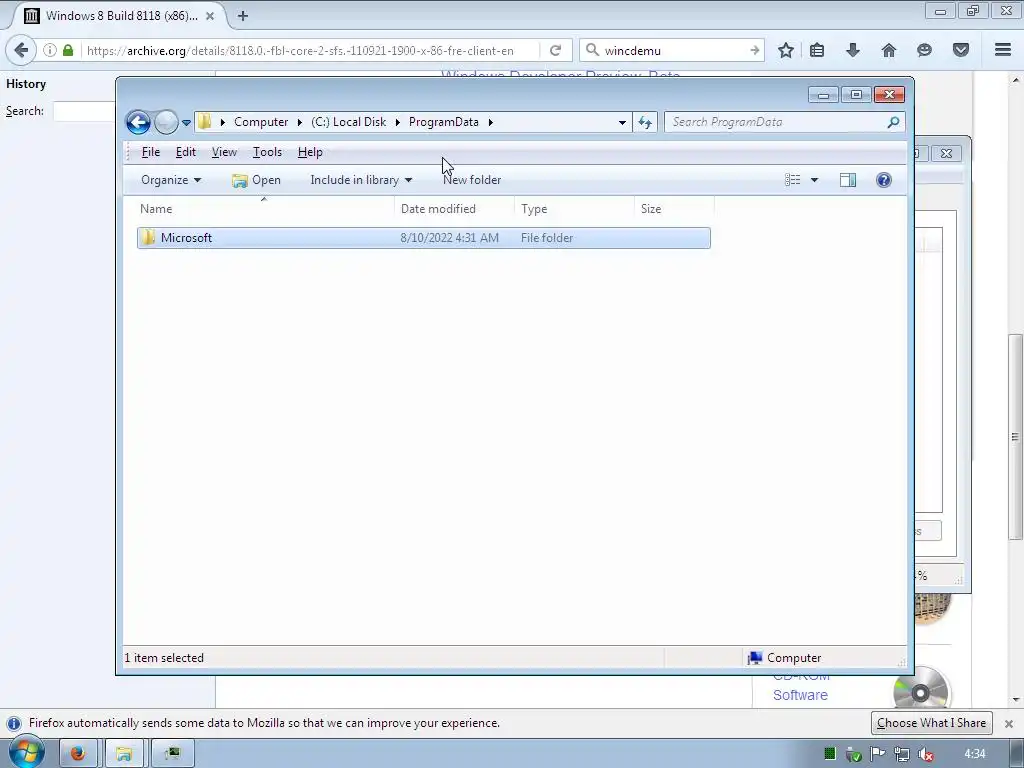1024x768 pixels.
Task: Open the Firefox hamburger menu
Action: 1003,50
